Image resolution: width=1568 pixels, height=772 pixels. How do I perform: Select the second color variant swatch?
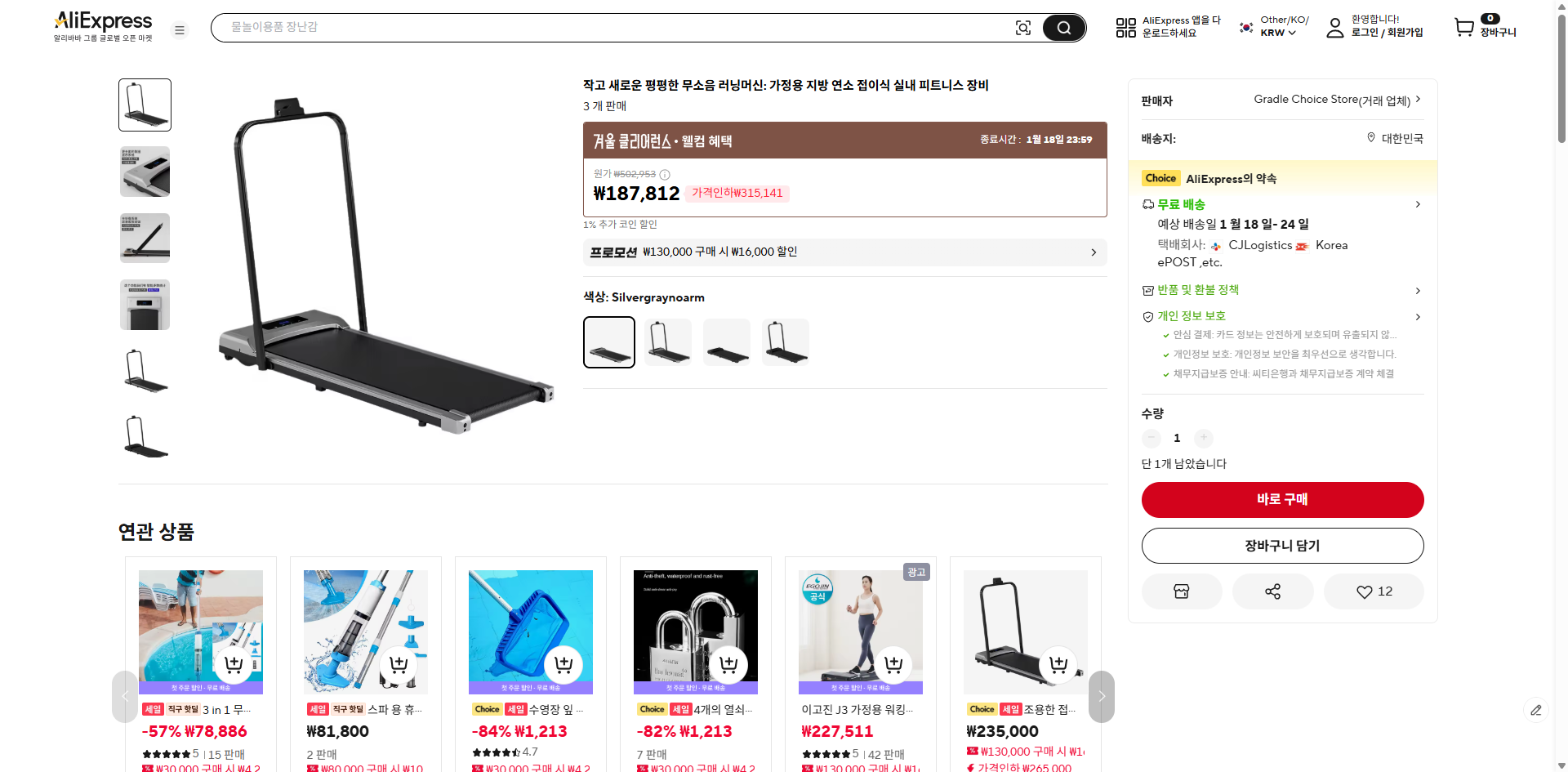pyautogui.click(x=667, y=341)
